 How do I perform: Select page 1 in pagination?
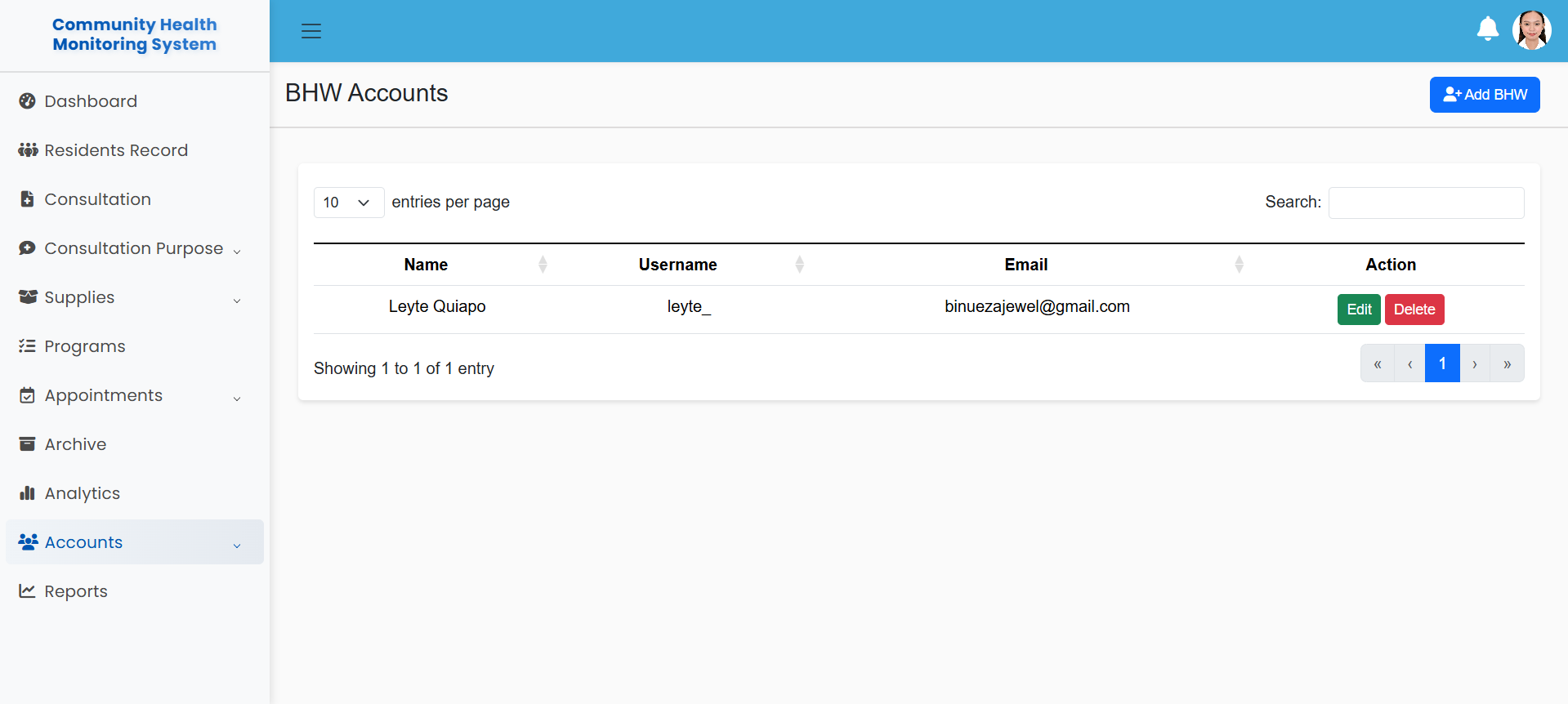click(1442, 363)
